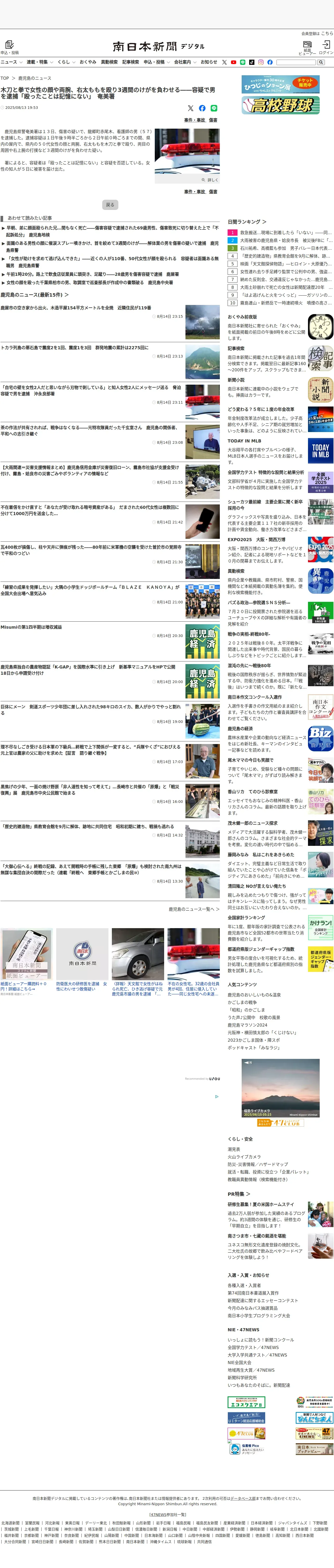Go to 鹿児島のニュース breadcrumb link
The height and width of the screenshot is (1568, 334).
(x=35, y=78)
